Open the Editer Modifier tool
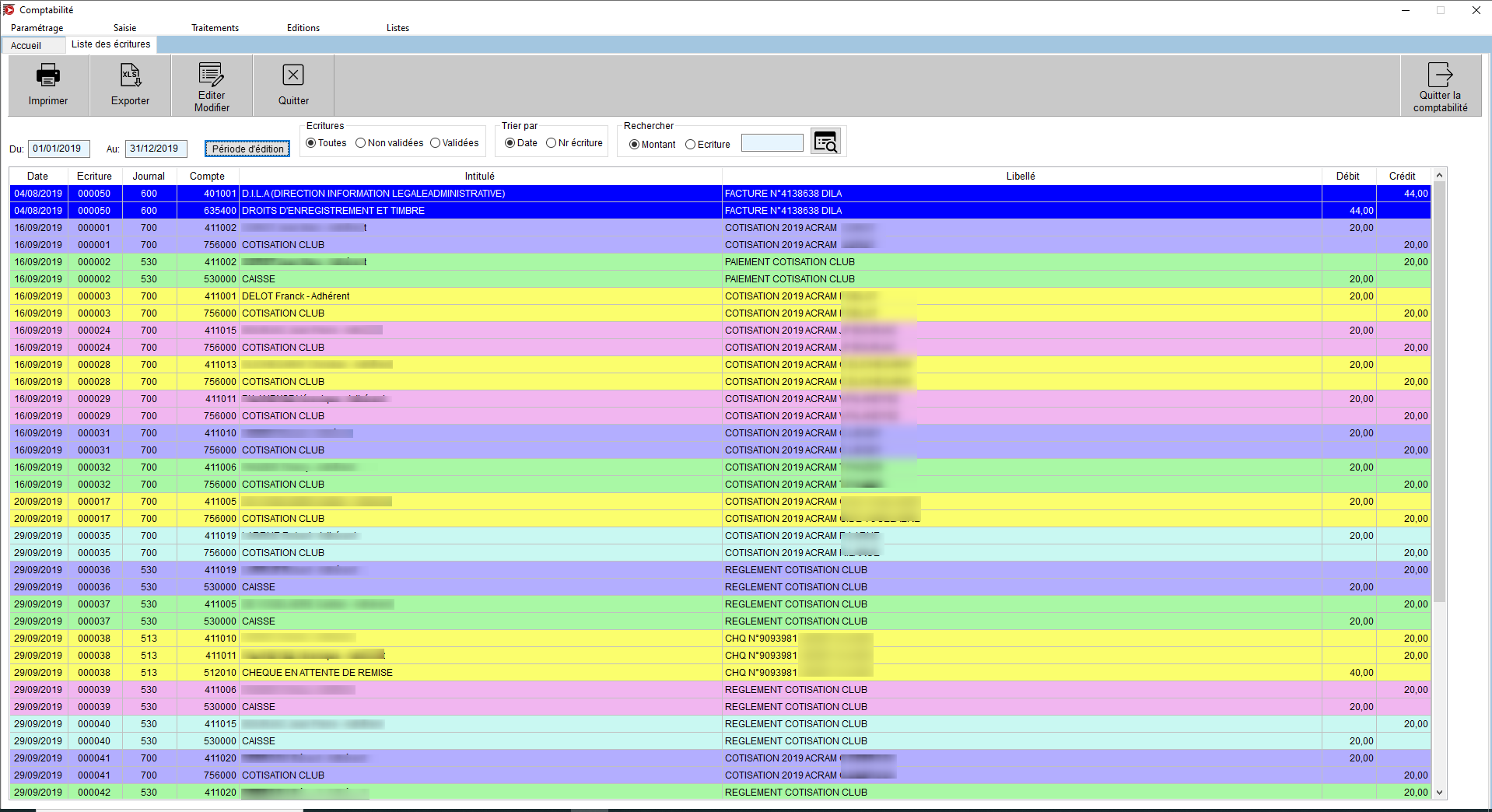The width and height of the screenshot is (1492, 812). (212, 86)
